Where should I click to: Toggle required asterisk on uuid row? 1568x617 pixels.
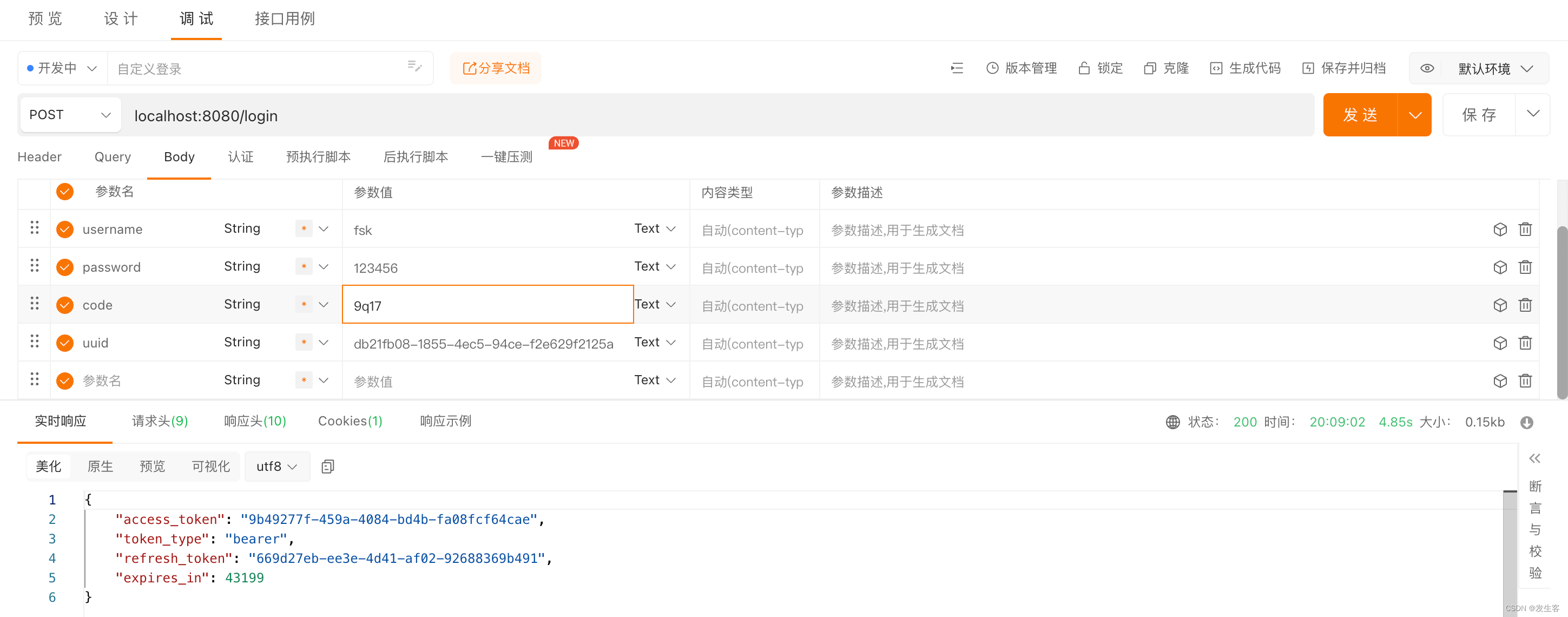(x=304, y=342)
